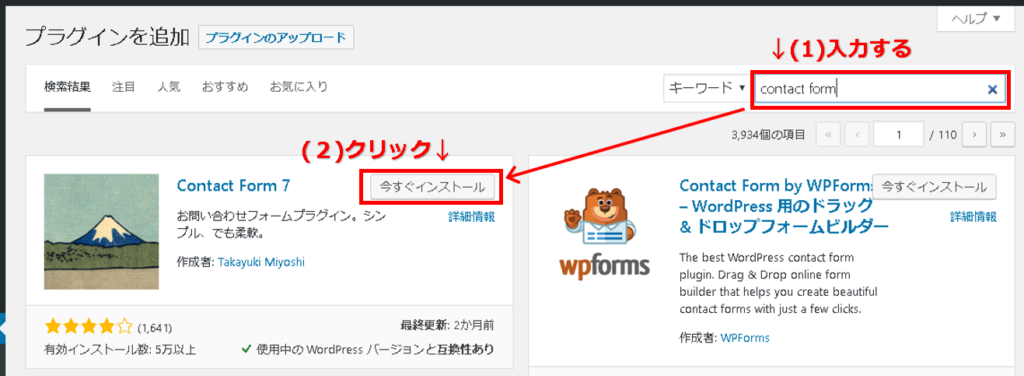Image resolution: width=1024 pixels, height=376 pixels.
Task: Open the ヘルプ help dropdown
Action: (975, 20)
